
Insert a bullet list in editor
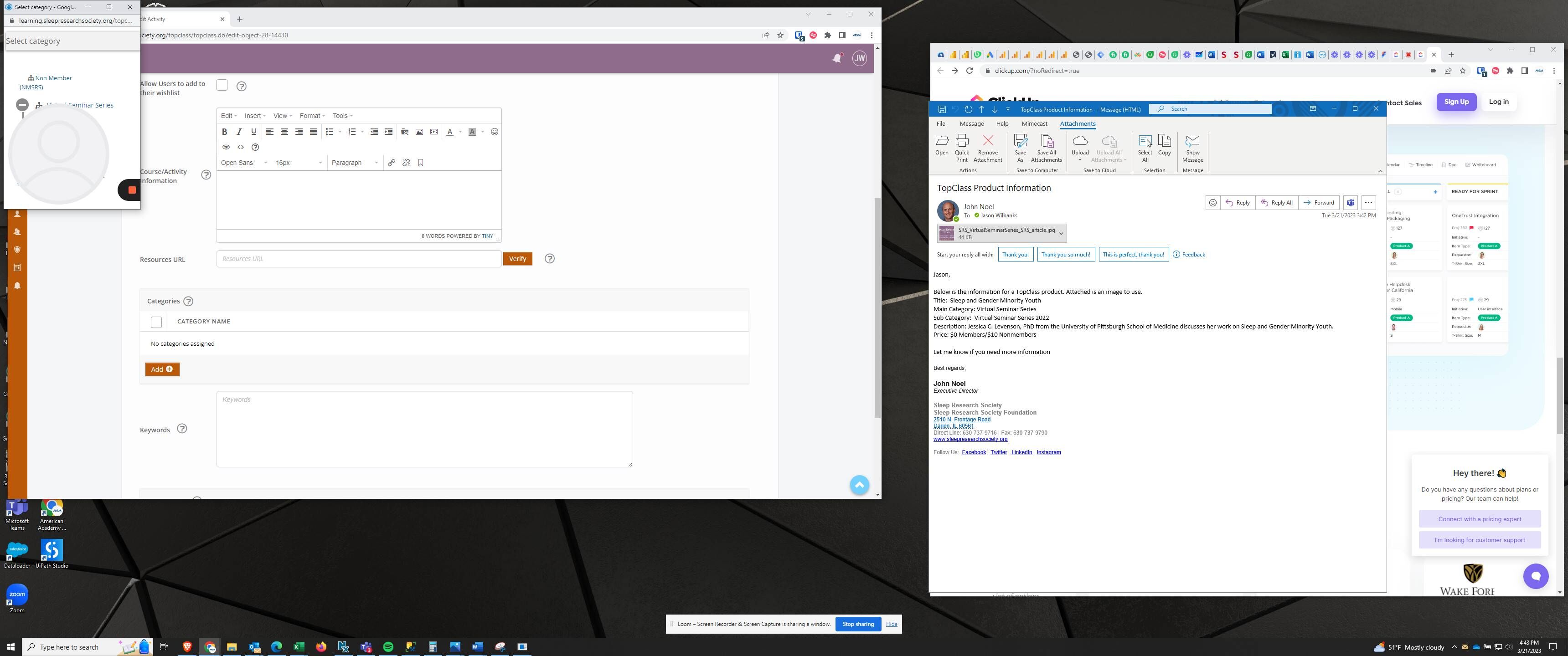tap(329, 132)
